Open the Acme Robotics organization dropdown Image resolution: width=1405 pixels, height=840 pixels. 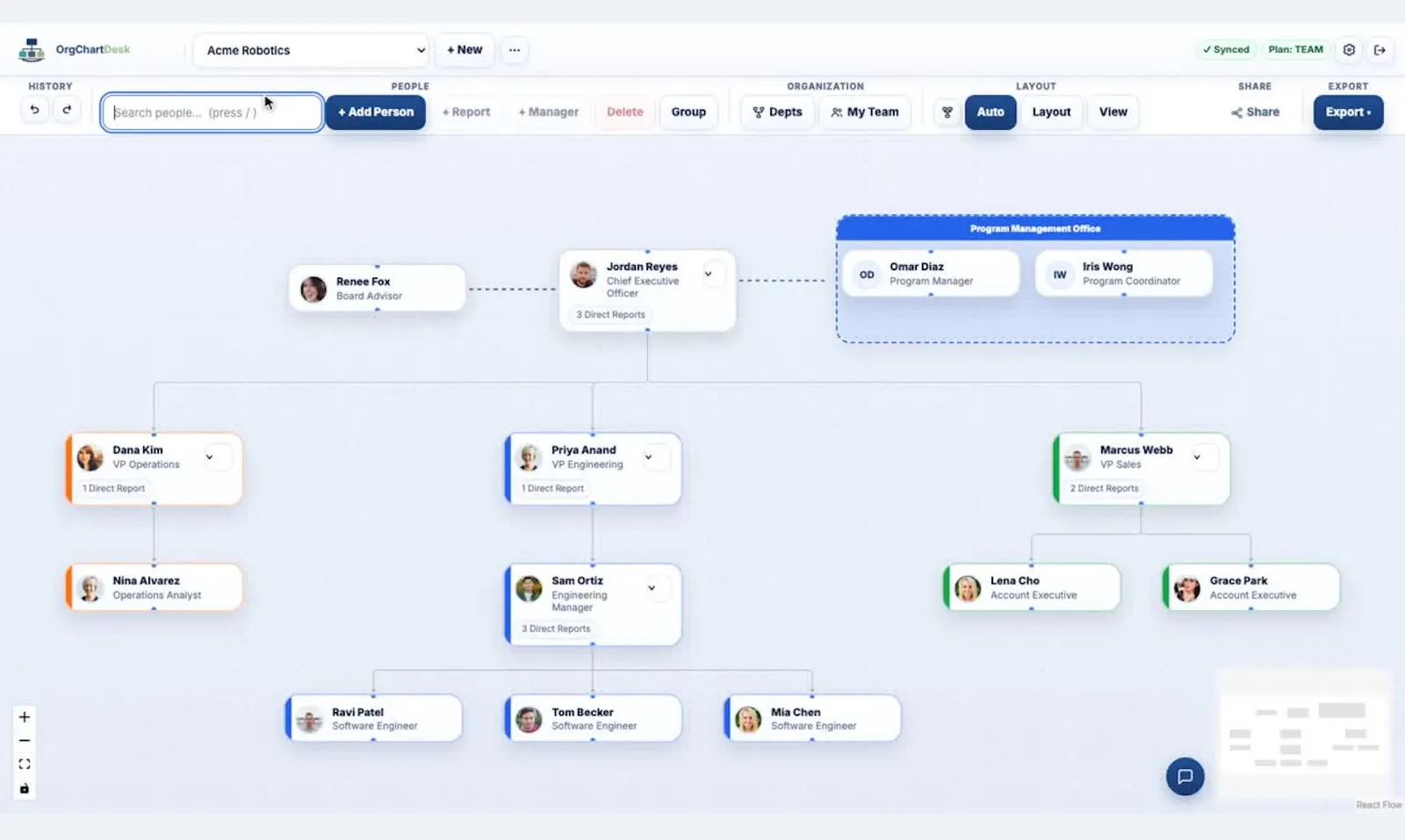point(312,50)
